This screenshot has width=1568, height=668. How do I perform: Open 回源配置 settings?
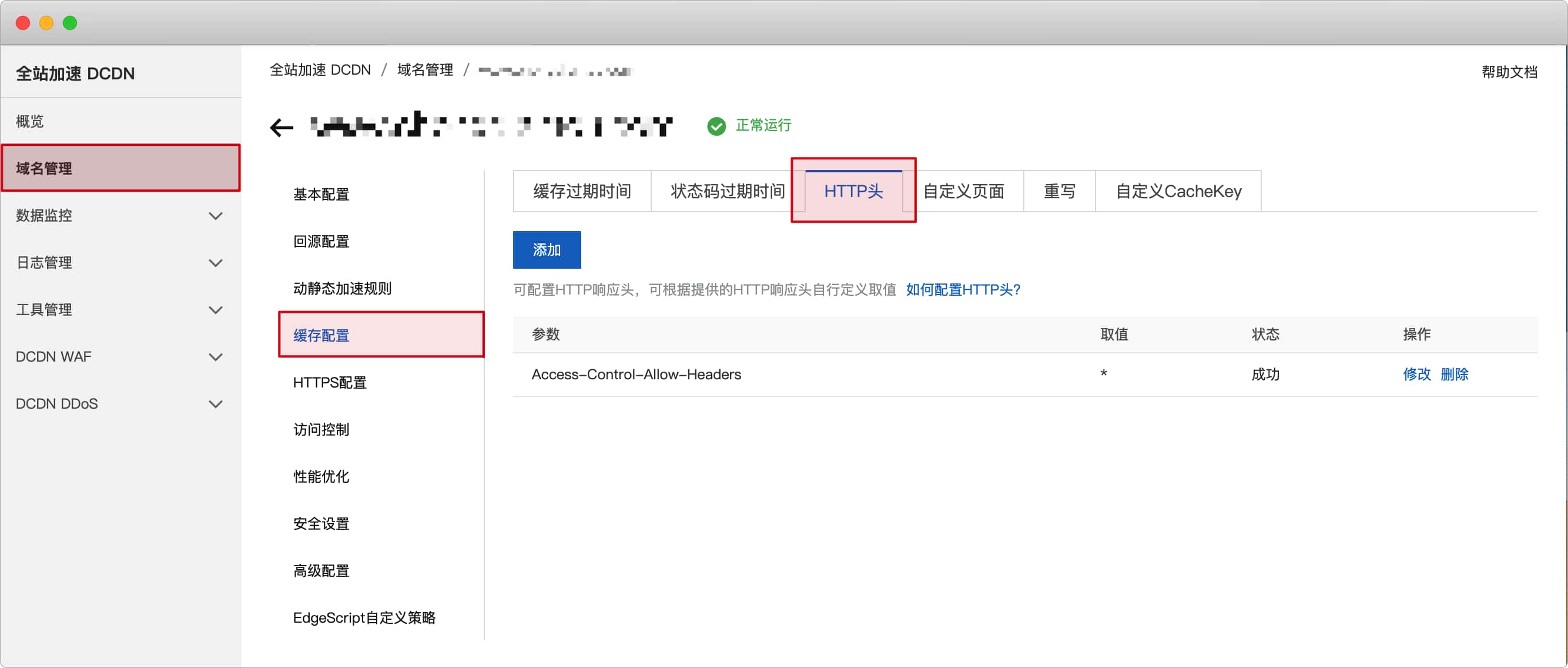click(321, 241)
